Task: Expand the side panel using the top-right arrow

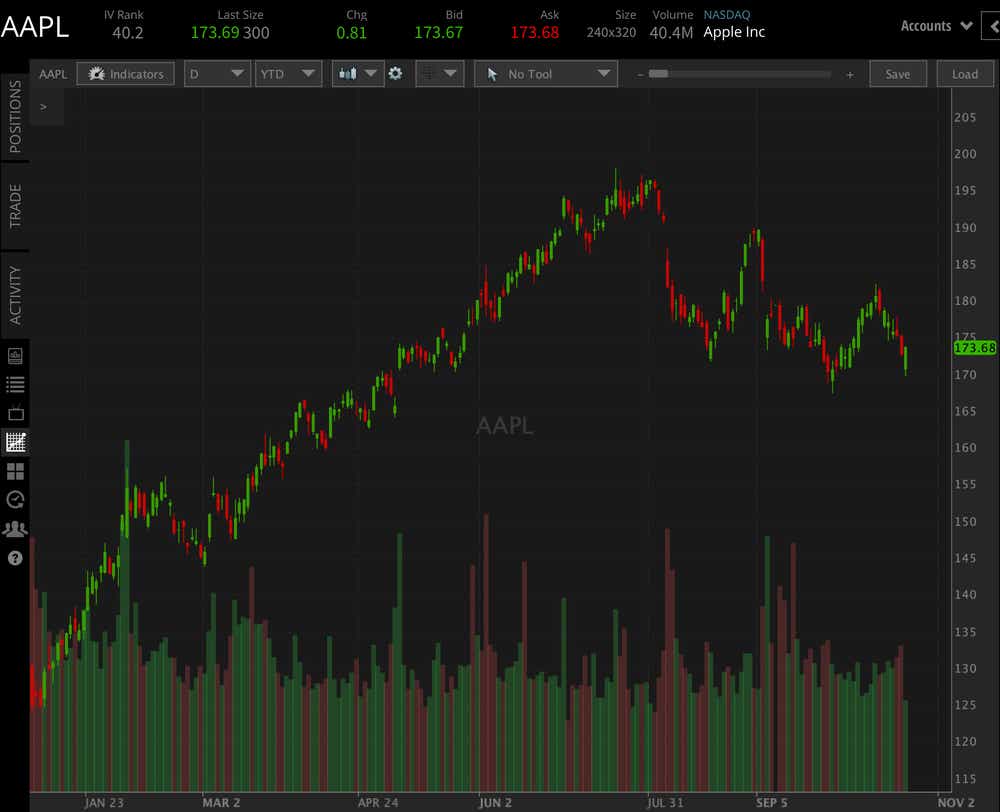Action: coord(992,27)
